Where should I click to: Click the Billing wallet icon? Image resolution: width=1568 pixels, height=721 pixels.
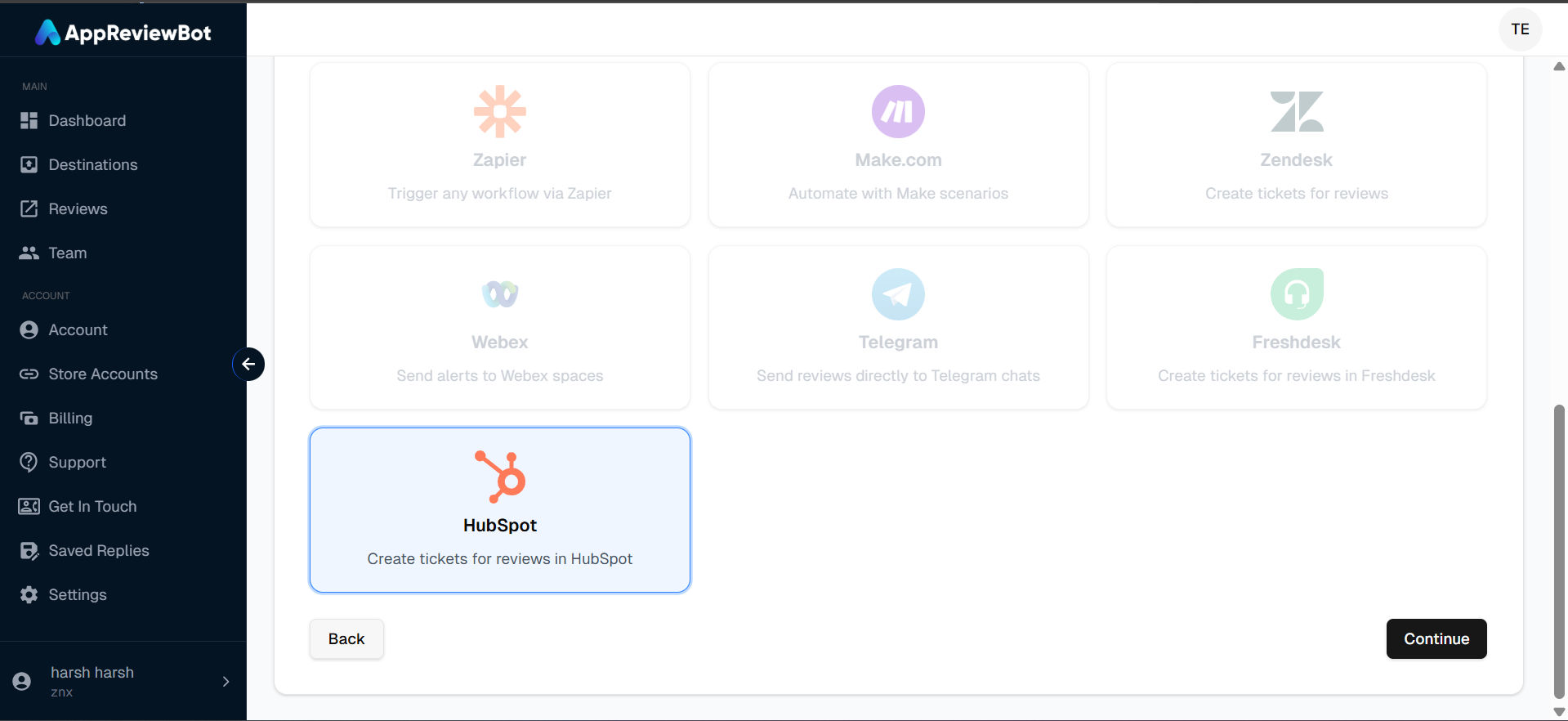click(29, 418)
